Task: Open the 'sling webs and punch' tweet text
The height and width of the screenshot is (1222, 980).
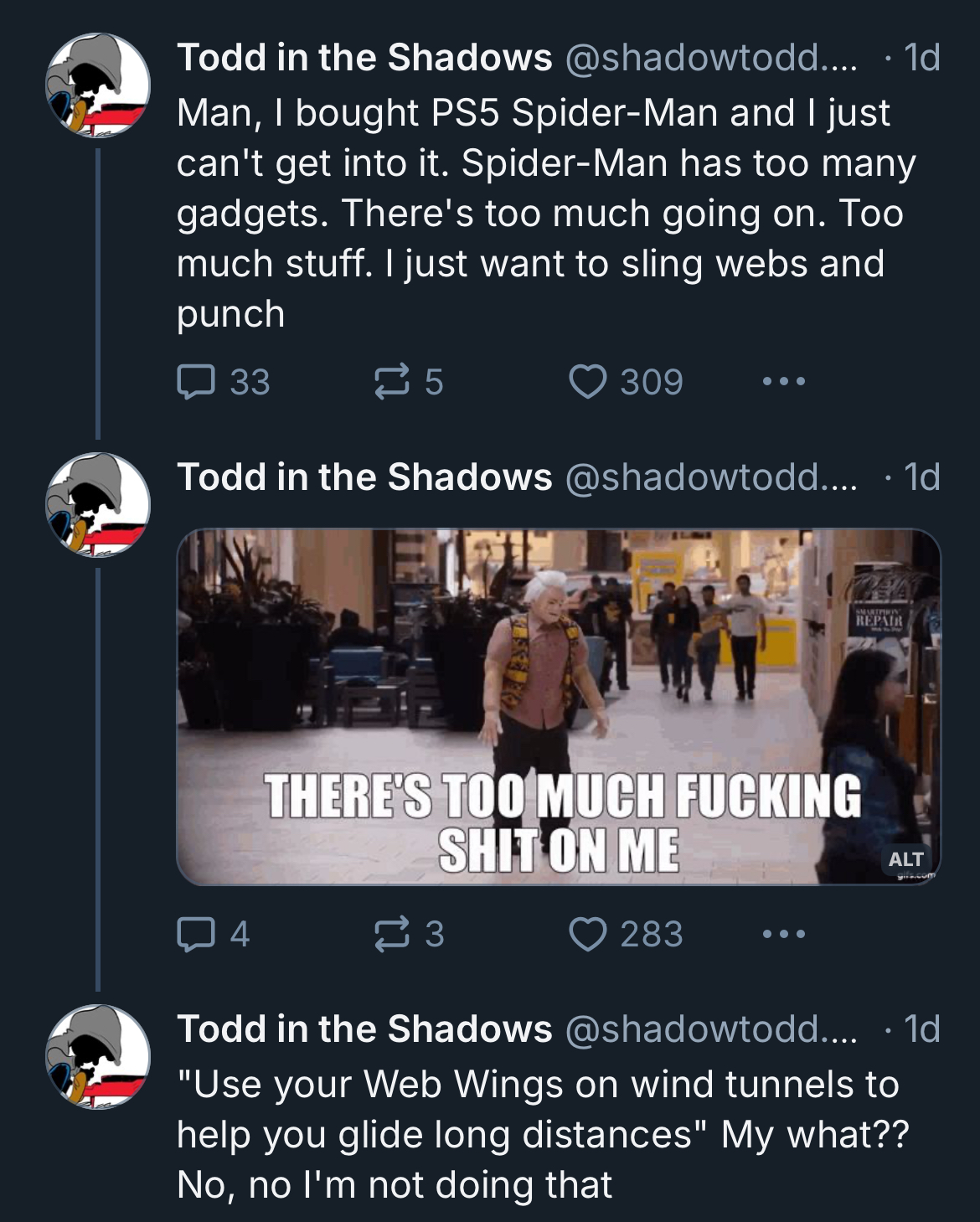Action: click(x=546, y=214)
